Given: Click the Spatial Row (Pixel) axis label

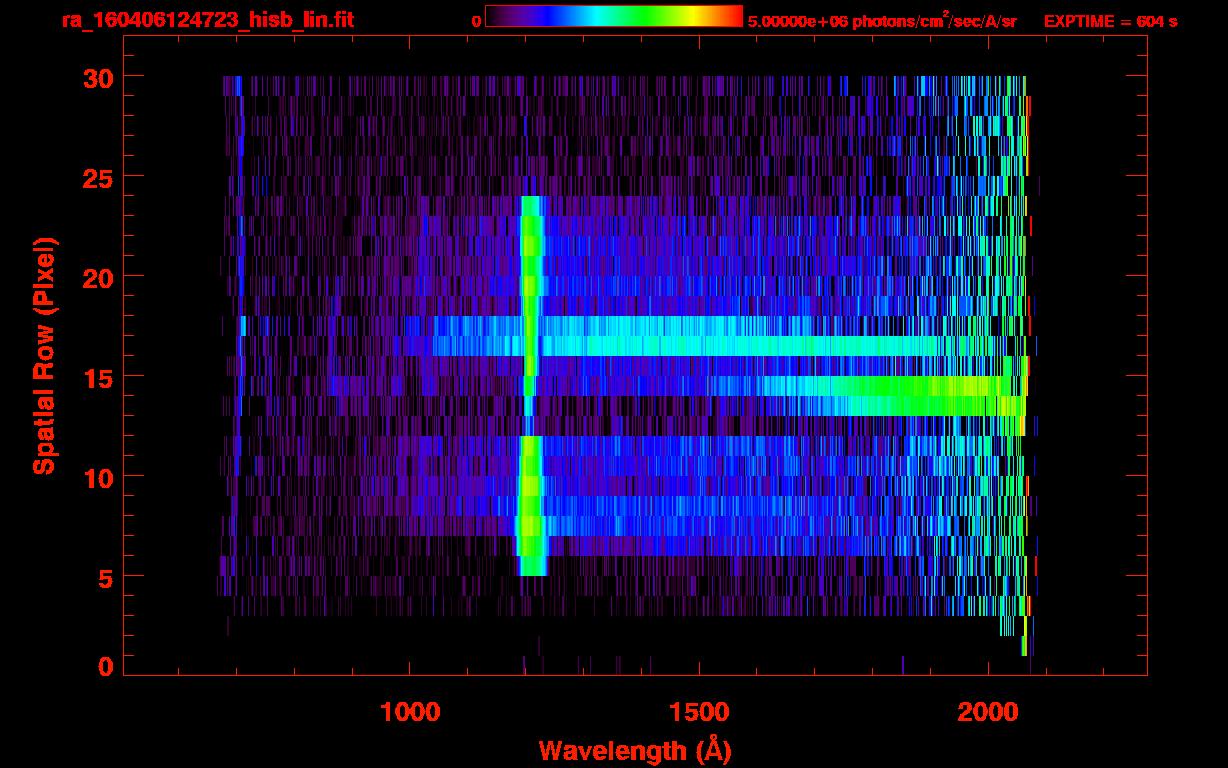Looking at the screenshot, I should click(43, 356).
